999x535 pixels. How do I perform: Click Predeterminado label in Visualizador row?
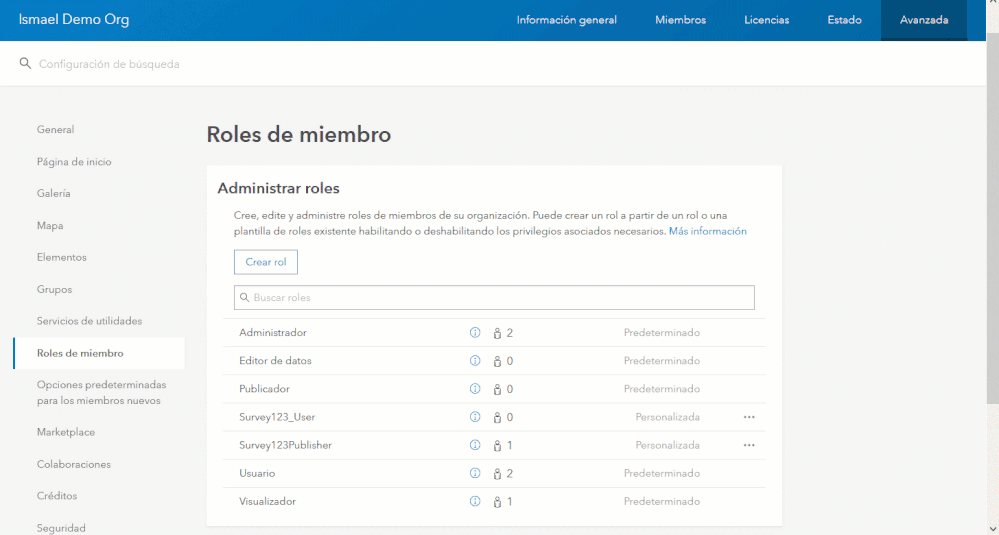[661, 501]
